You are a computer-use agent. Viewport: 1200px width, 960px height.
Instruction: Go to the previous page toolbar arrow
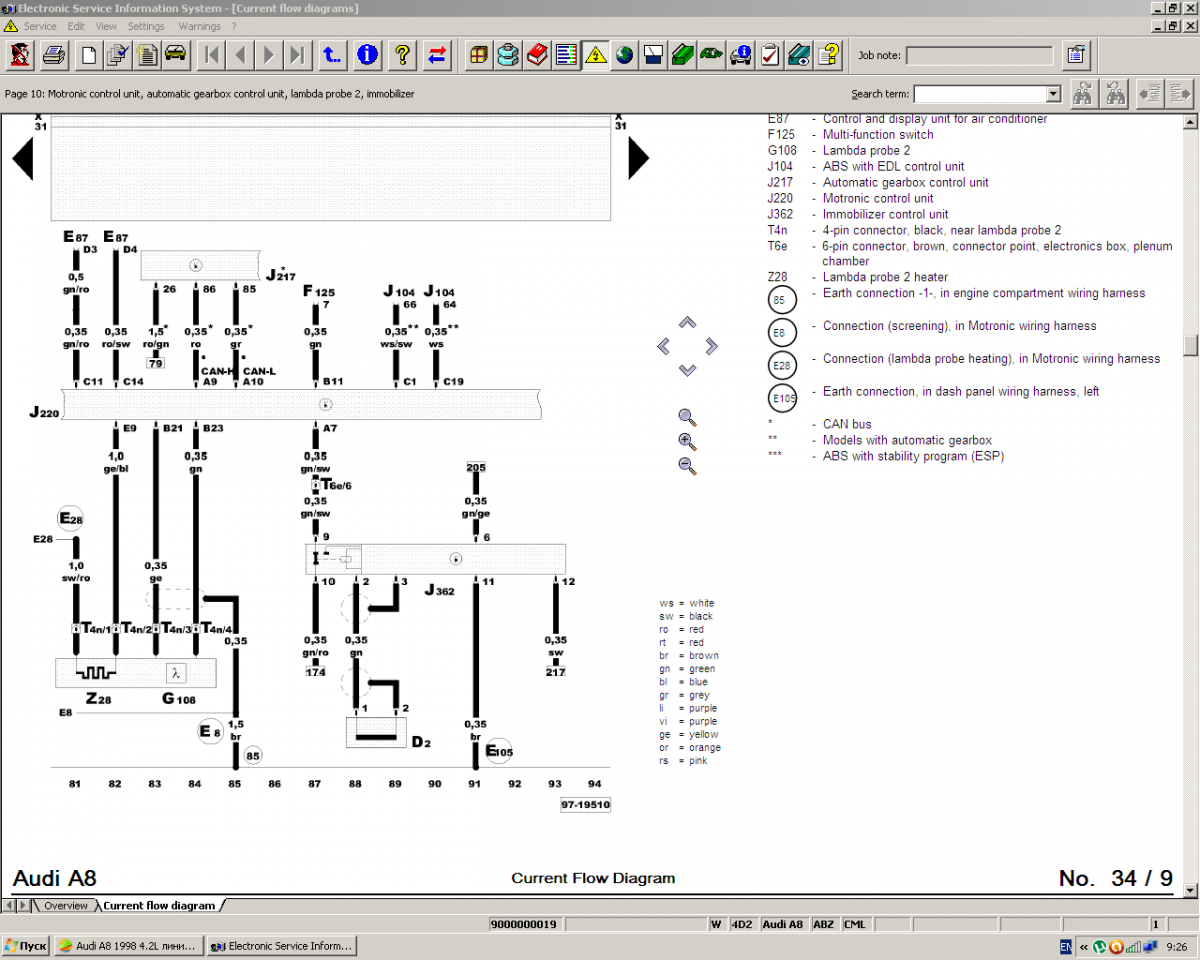click(239, 54)
